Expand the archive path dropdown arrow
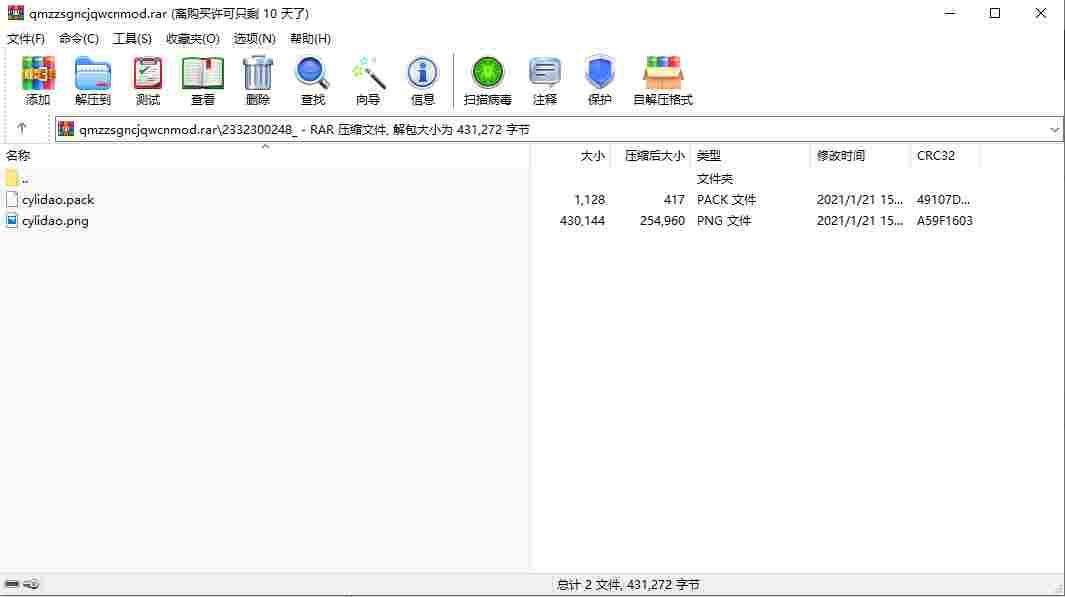This screenshot has height=597, width=1065. (1053, 129)
